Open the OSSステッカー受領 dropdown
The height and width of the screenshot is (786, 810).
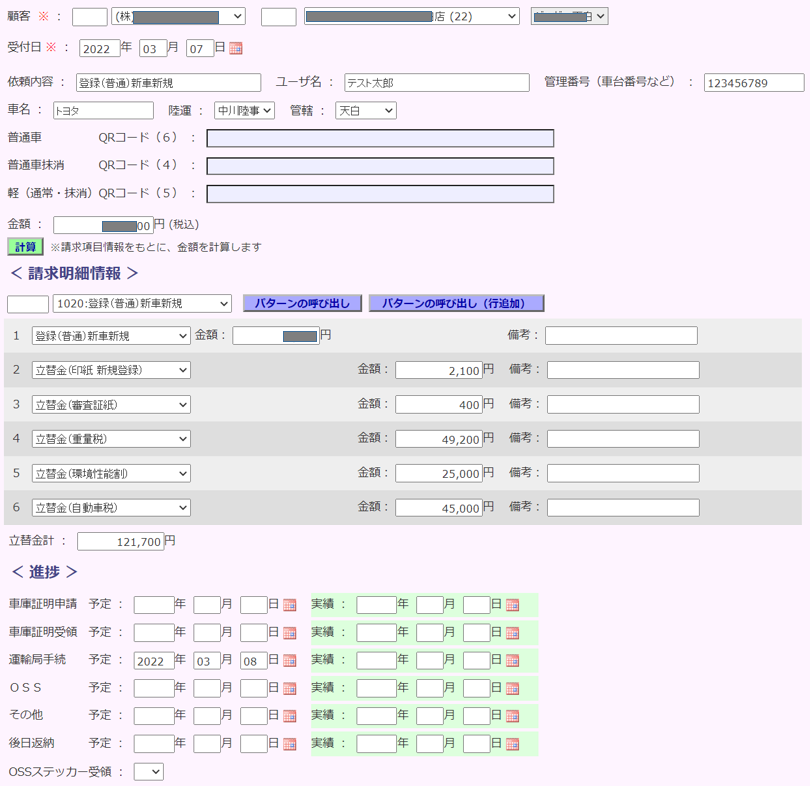coord(148,770)
